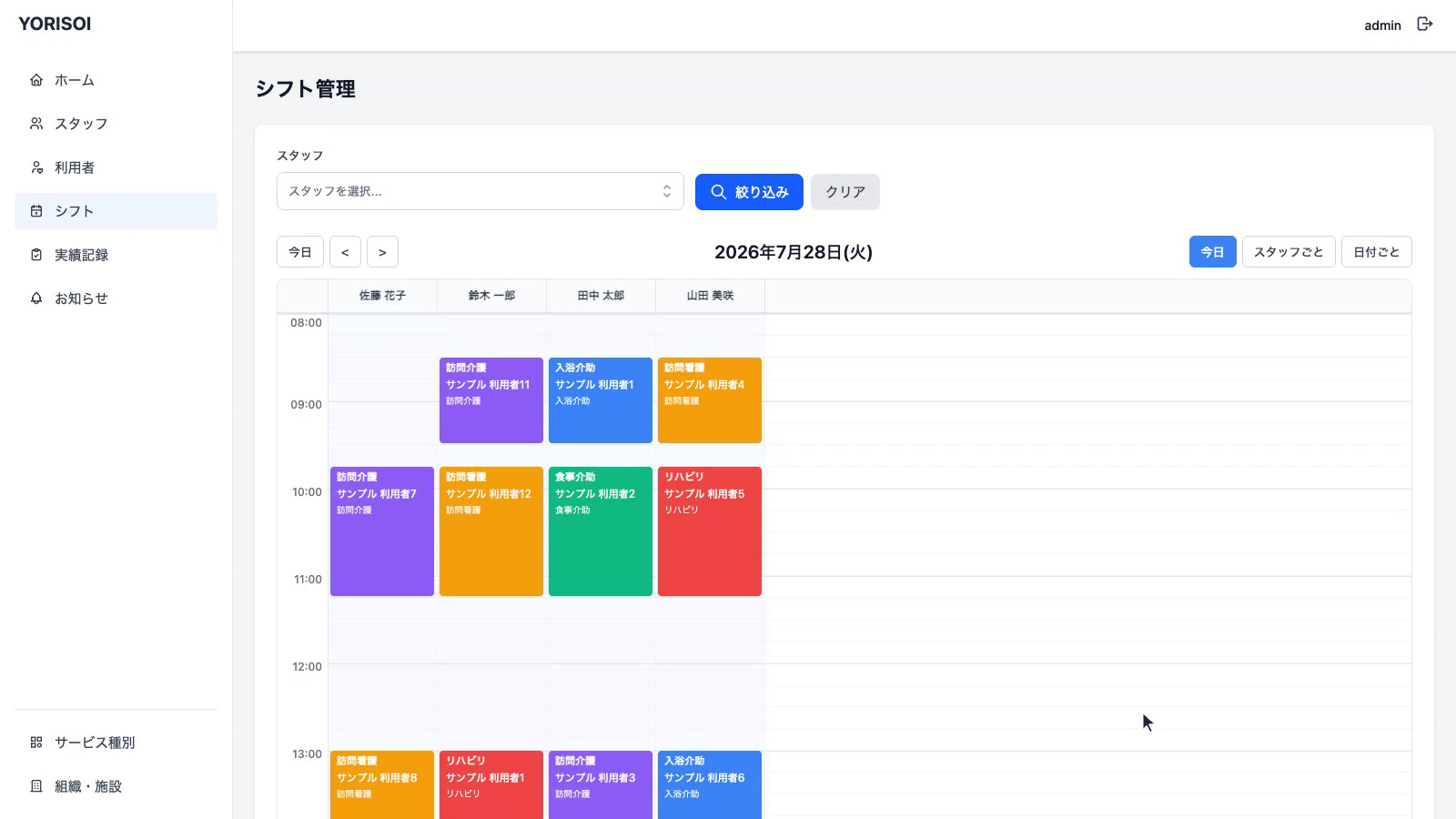This screenshot has height=819, width=1456.
Task: Switch to 日付ごと view
Action: click(1376, 252)
